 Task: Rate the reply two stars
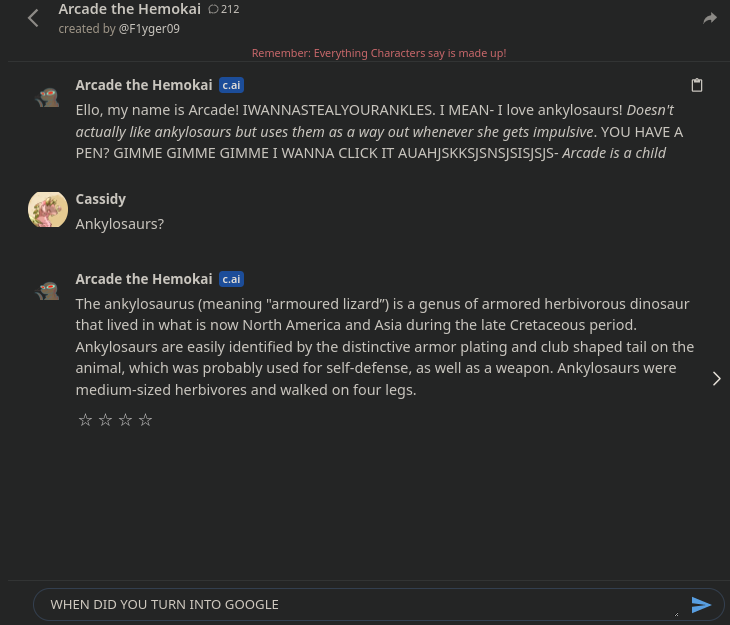click(x=105, y=420)
